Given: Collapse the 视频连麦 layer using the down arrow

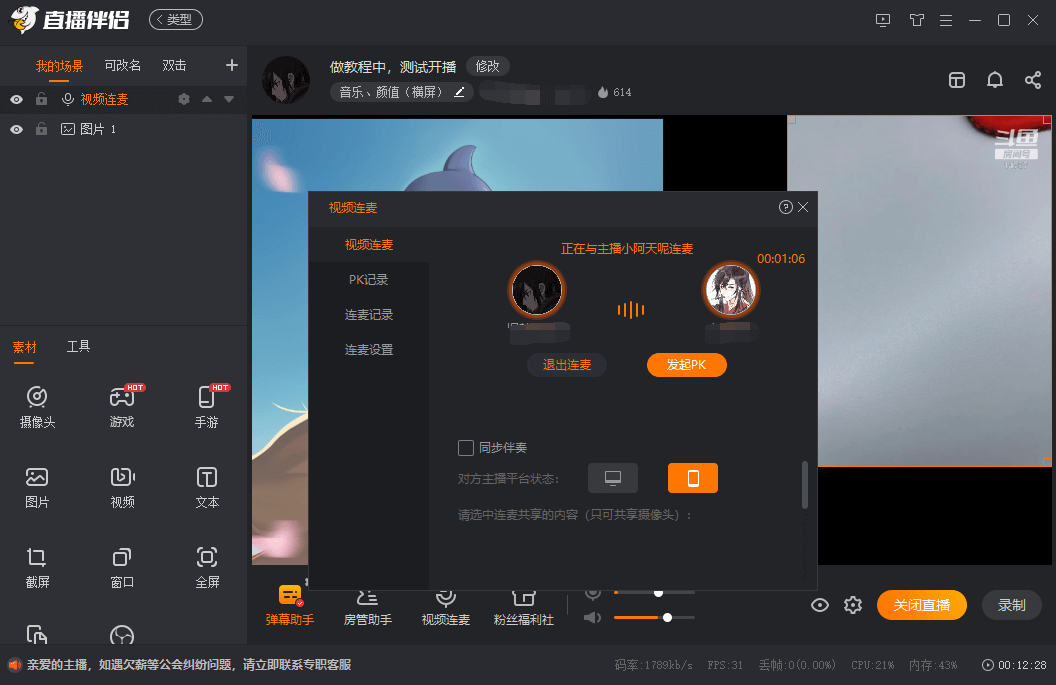Looking at the screenshot, I should click(228, 99).
